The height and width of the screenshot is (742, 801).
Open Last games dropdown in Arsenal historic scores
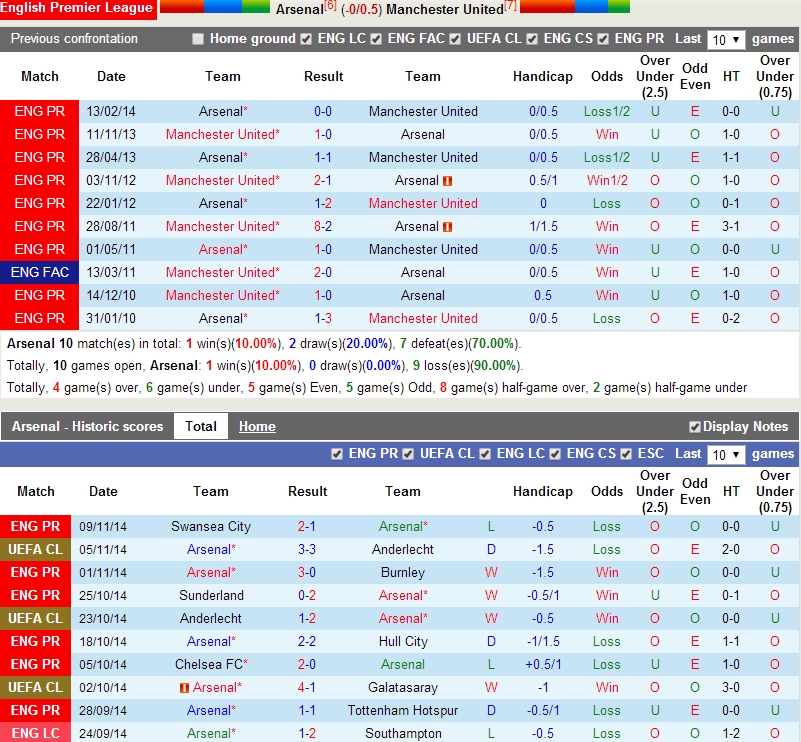pos(726,454)
